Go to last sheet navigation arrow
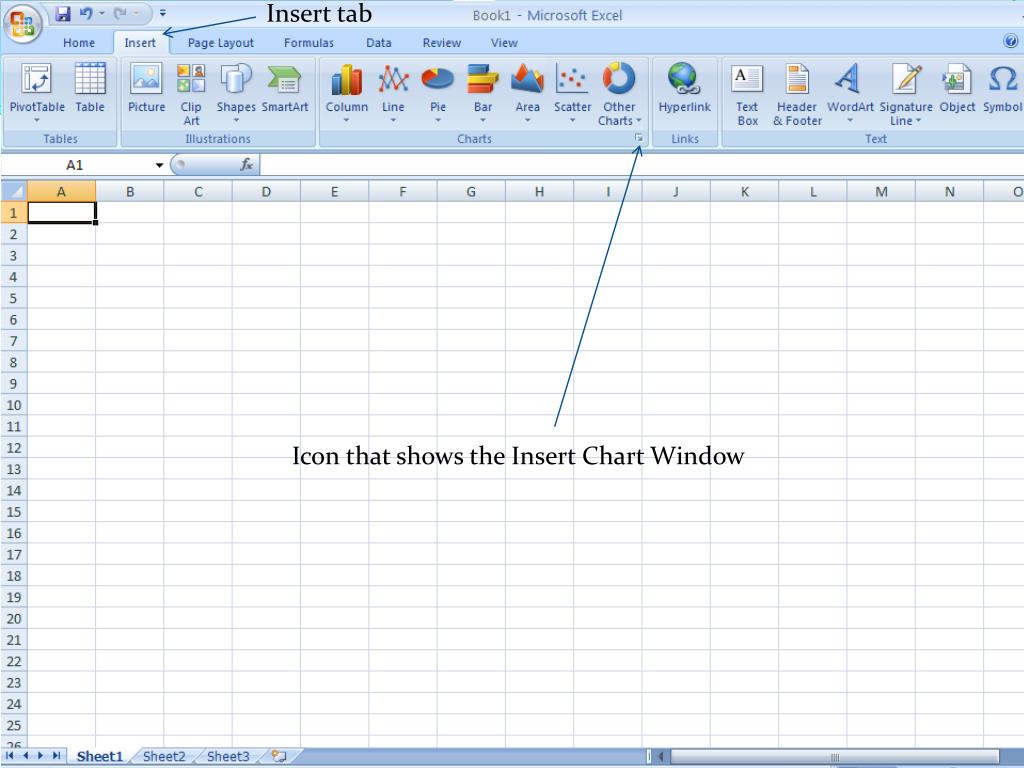 (x=56, y=756)
